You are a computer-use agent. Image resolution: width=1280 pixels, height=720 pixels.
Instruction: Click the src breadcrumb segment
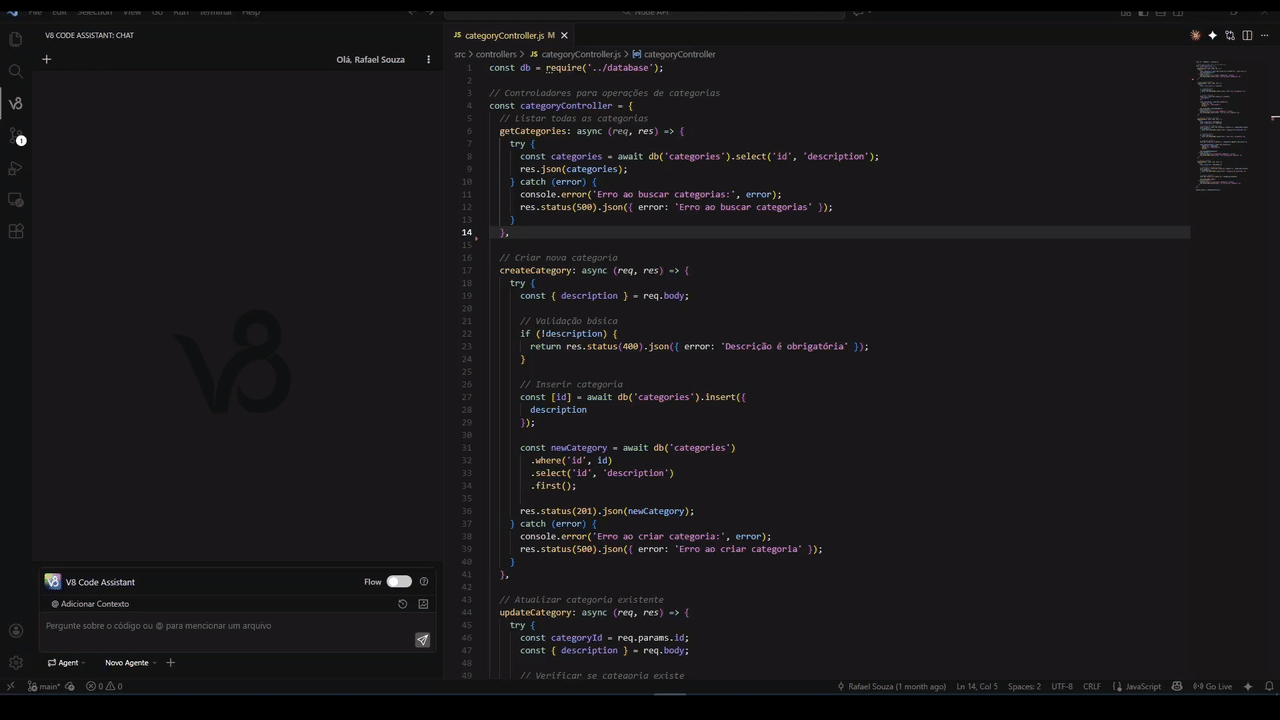point(460,54)
